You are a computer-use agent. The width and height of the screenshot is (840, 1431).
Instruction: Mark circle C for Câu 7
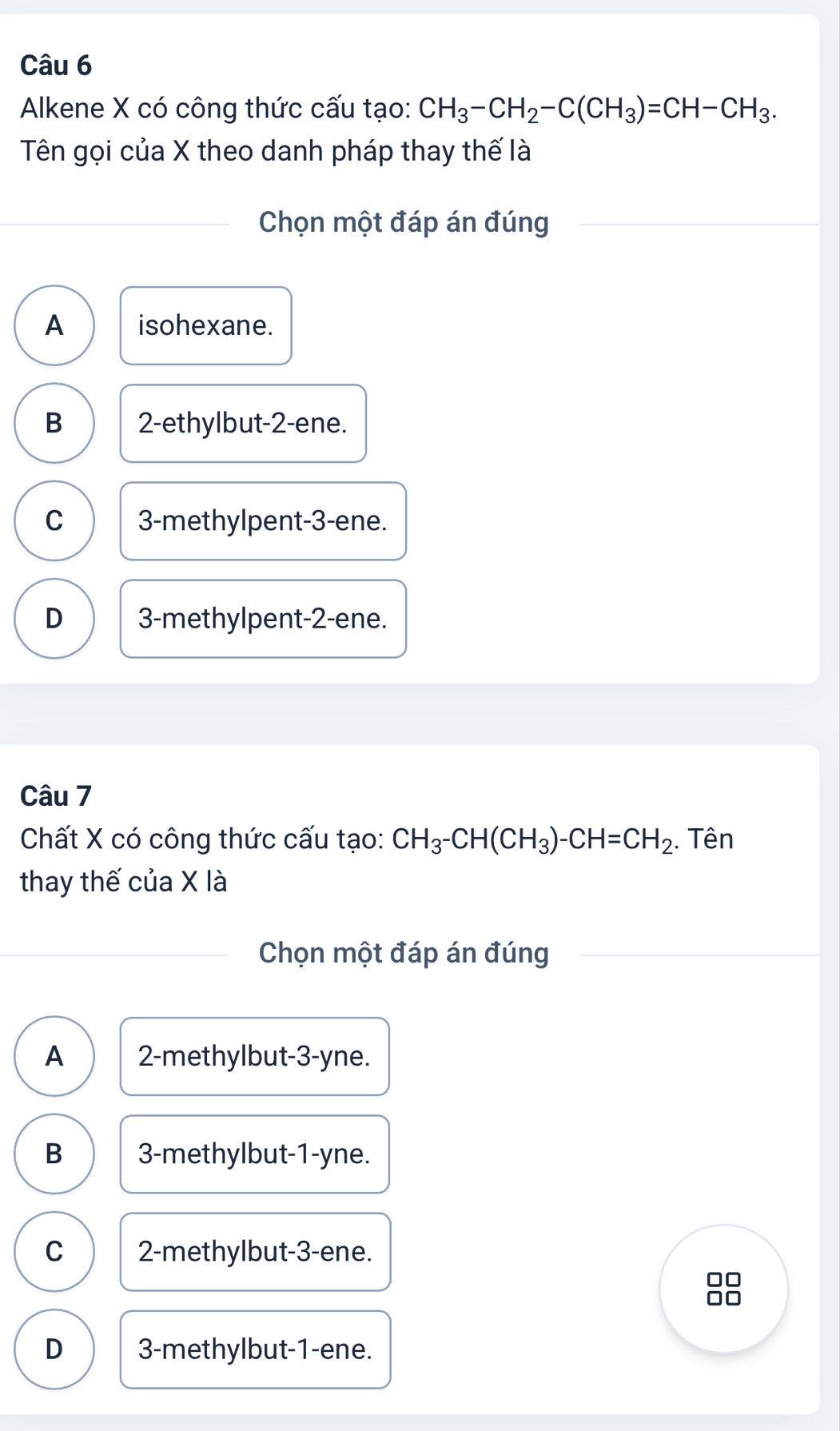(x=54, y=1251)
